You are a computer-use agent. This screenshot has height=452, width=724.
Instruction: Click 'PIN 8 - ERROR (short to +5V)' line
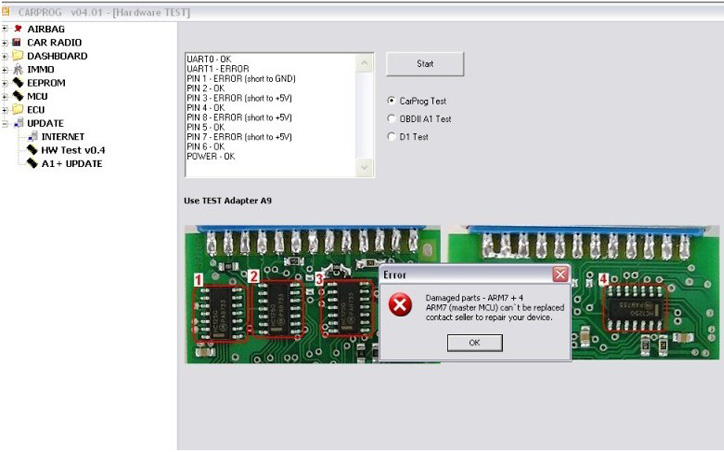coord(239,117)
